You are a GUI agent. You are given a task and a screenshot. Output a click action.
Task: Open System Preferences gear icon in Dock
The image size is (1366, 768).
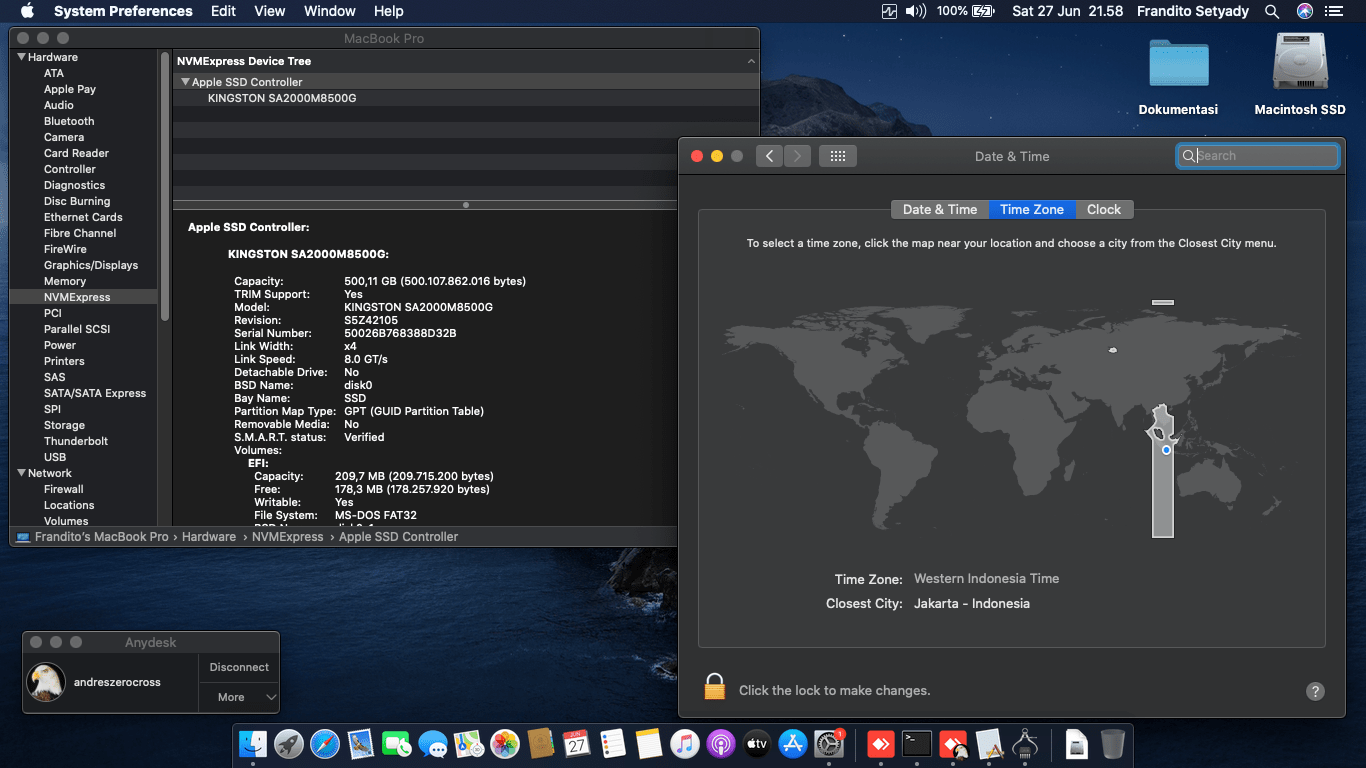[x=829, y=744]
